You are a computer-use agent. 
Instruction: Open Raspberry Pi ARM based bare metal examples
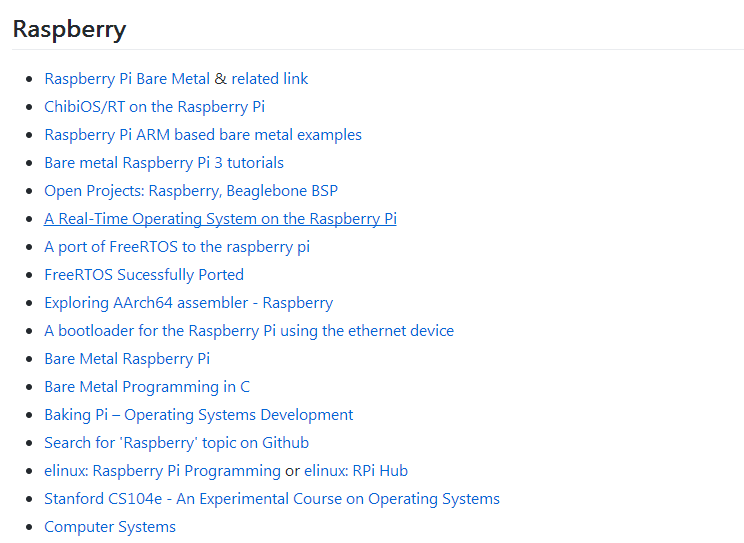tap(203, 135)
